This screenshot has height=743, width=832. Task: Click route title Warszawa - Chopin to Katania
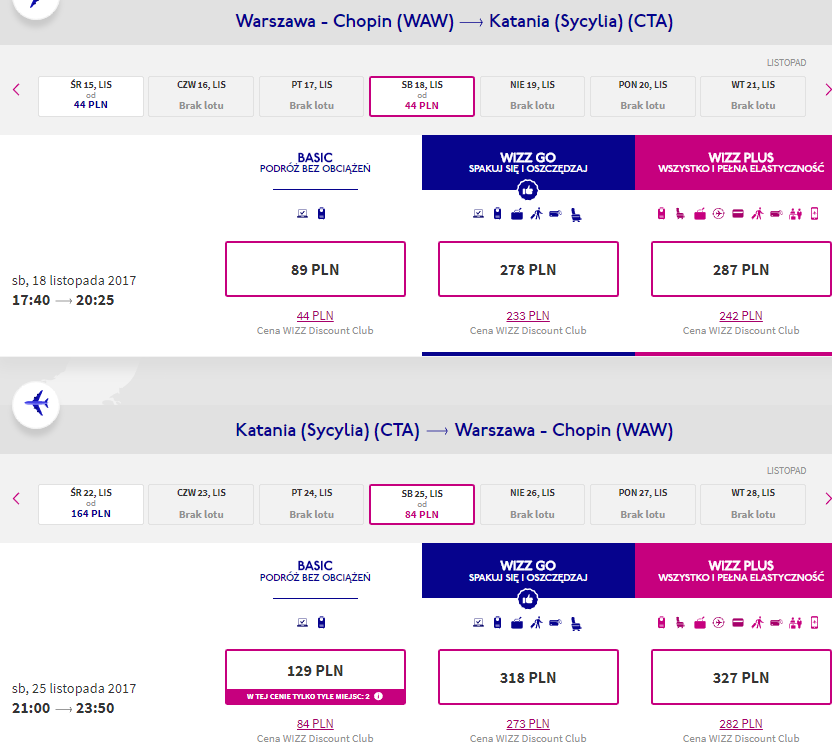454,21
